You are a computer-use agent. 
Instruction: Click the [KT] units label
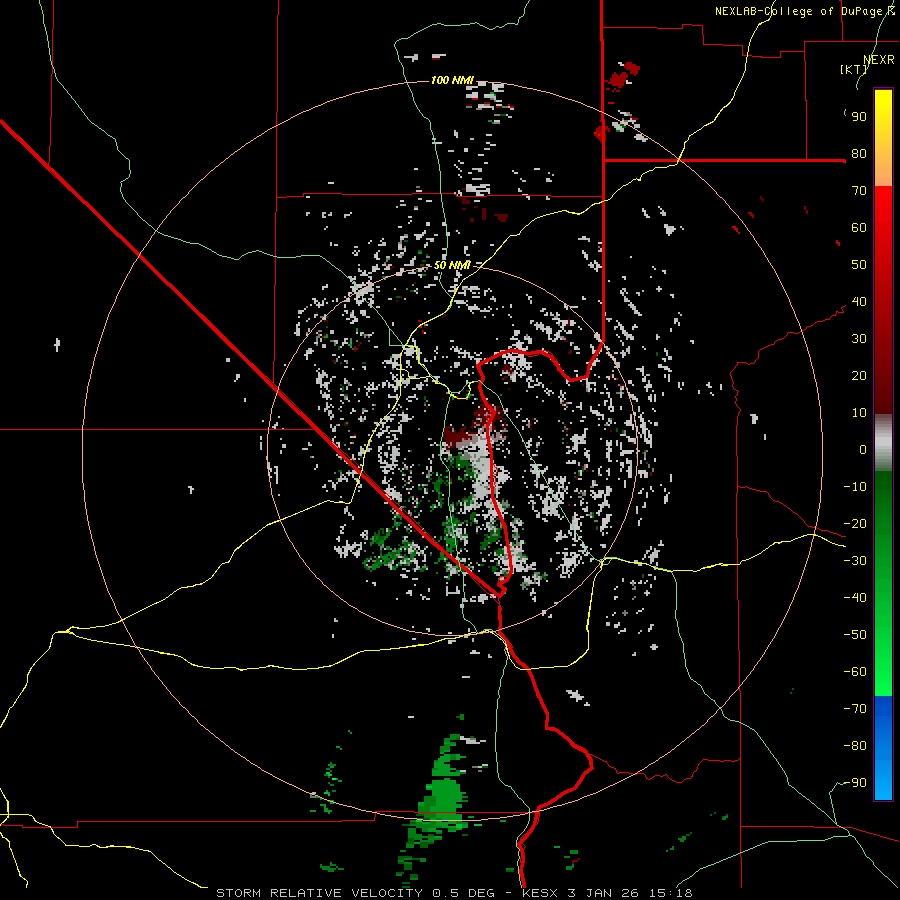[x=853, y=69]
